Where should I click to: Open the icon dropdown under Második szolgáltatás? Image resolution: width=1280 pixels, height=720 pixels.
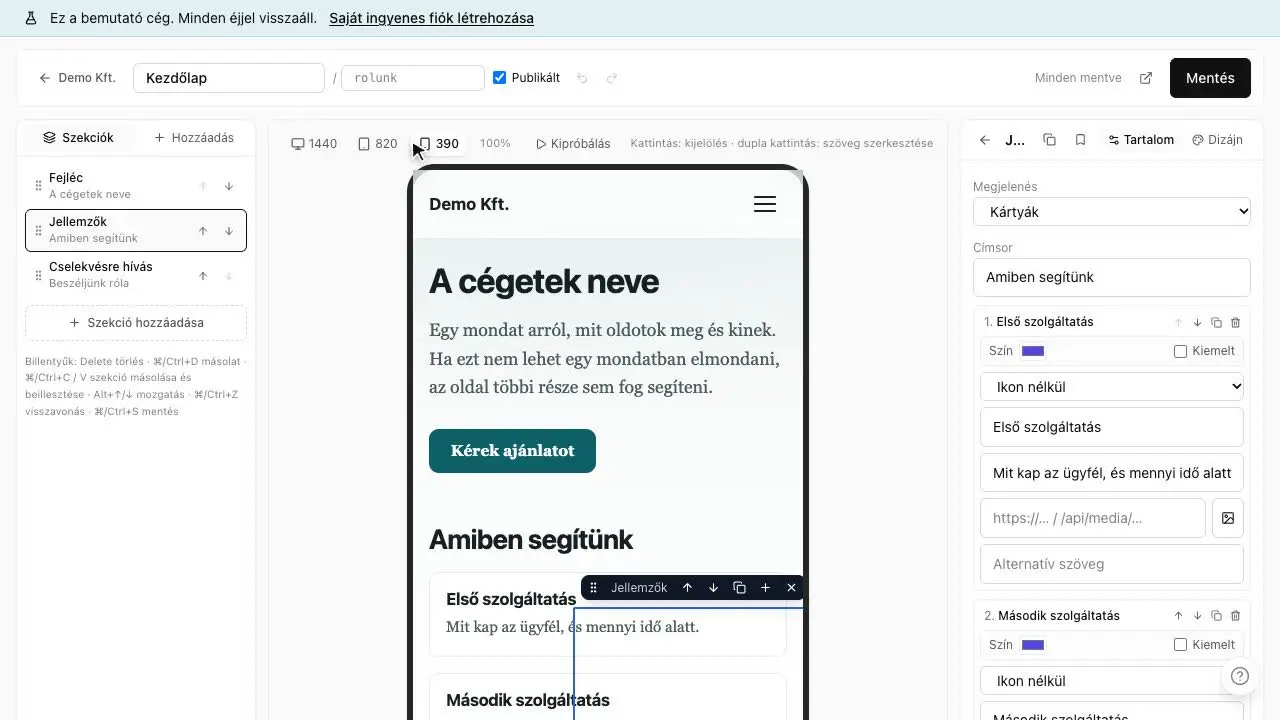[1112, 681]
